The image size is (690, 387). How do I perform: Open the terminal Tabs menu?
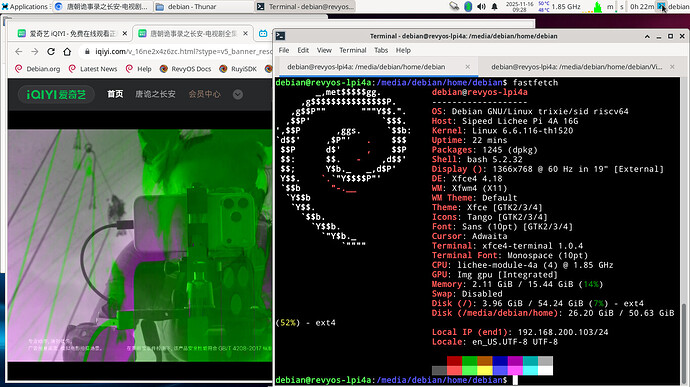click(381, 50)
